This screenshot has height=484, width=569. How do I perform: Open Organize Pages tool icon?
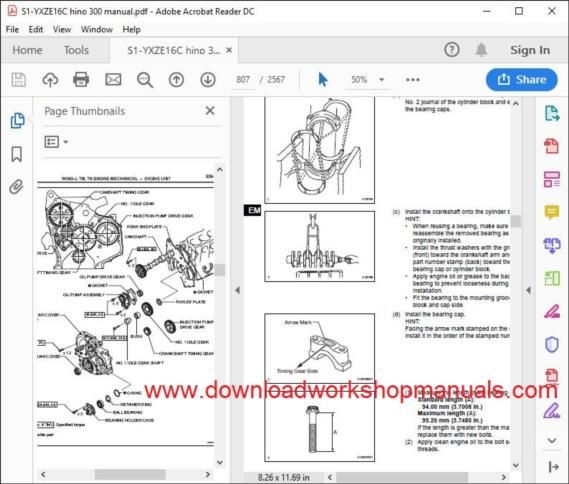[x=552, y=278]
